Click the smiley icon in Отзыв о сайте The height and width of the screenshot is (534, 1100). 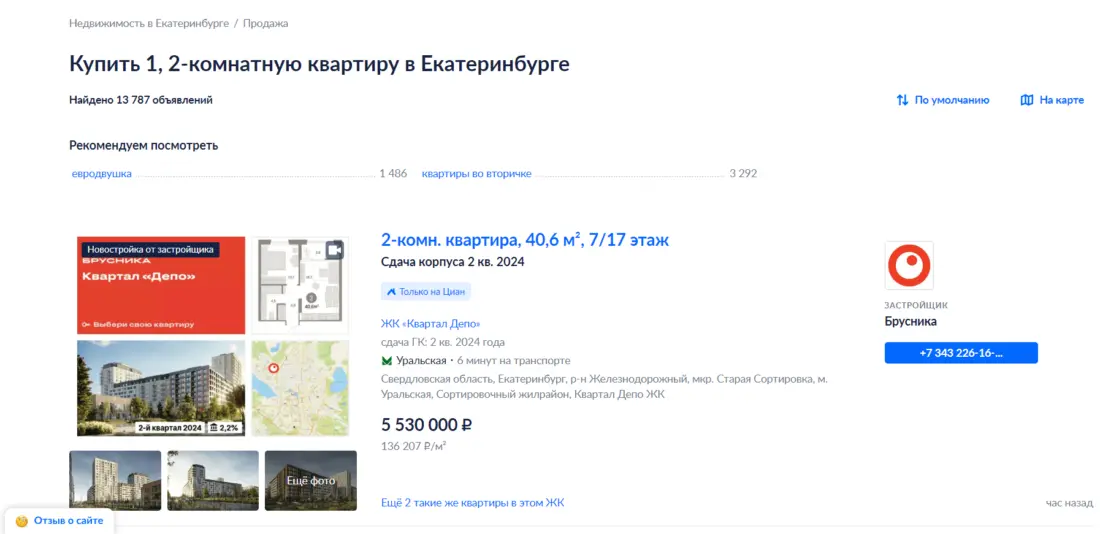(21, 521)
